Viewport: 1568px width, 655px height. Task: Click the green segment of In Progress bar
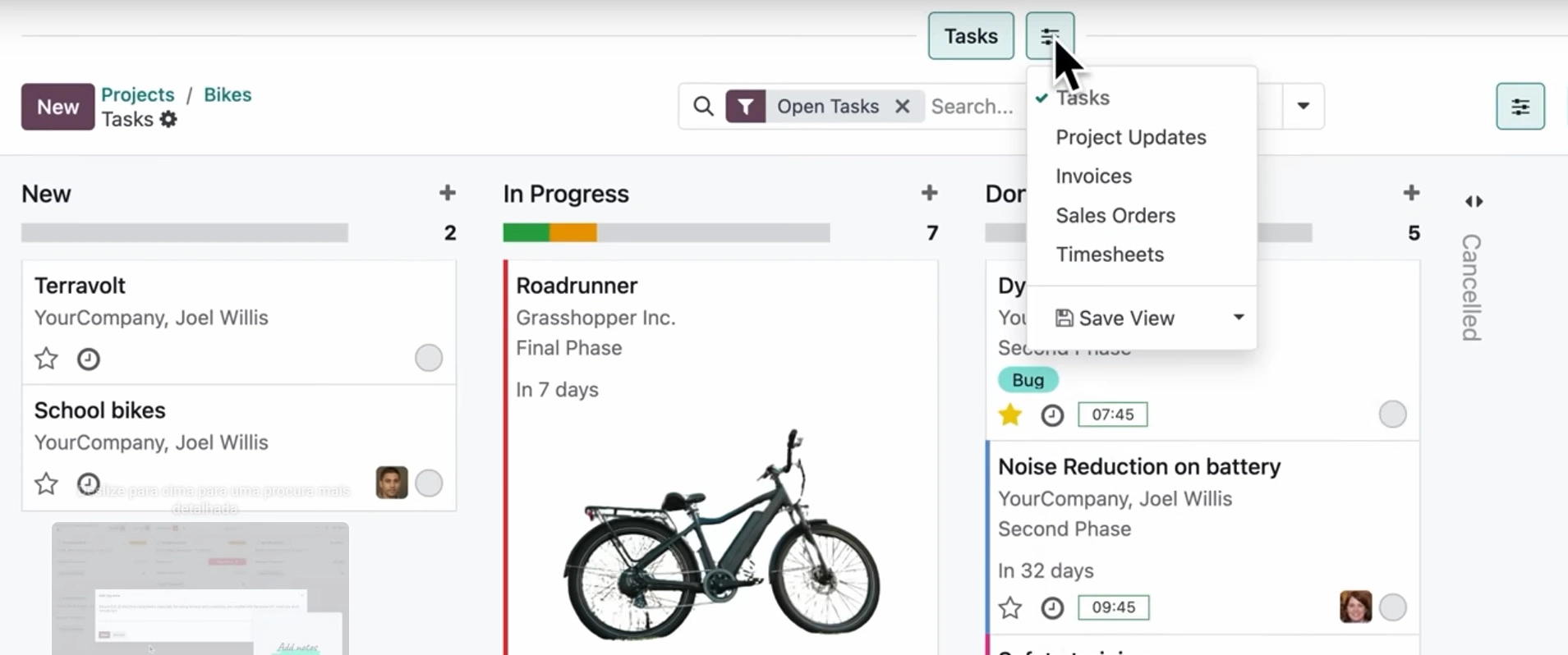[526, 233]
